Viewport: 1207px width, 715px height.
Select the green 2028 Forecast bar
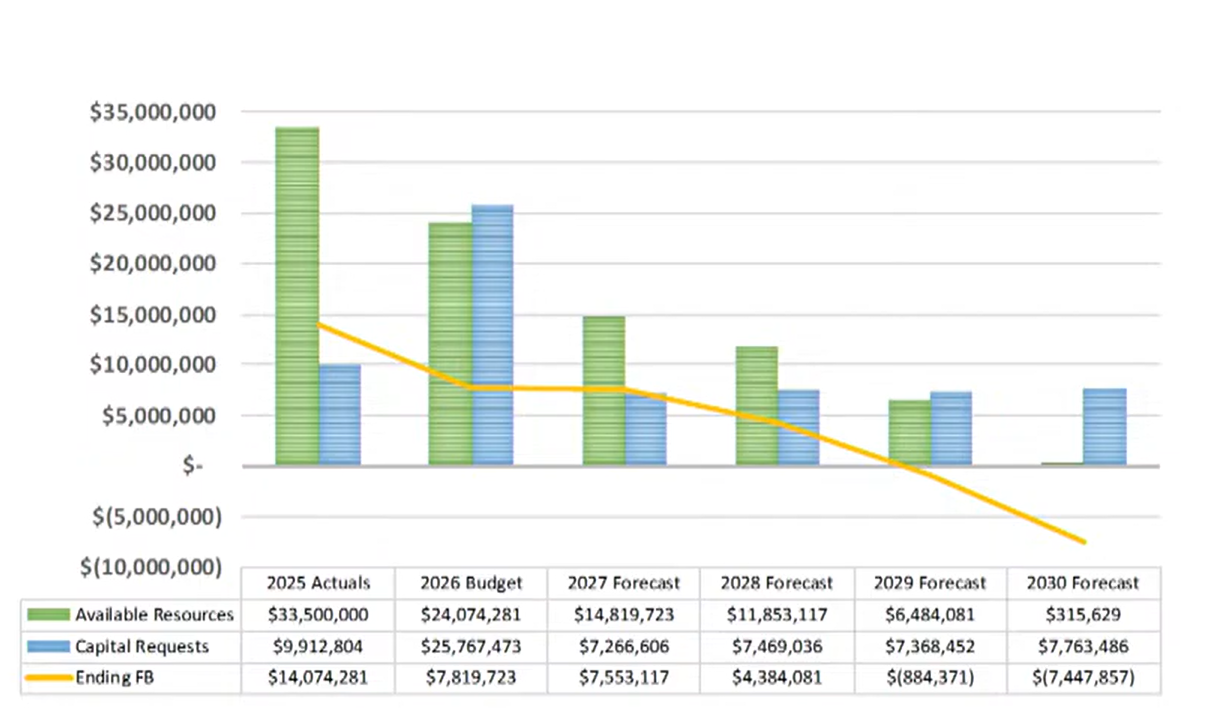pyautogui.click(x=757, y=405)
